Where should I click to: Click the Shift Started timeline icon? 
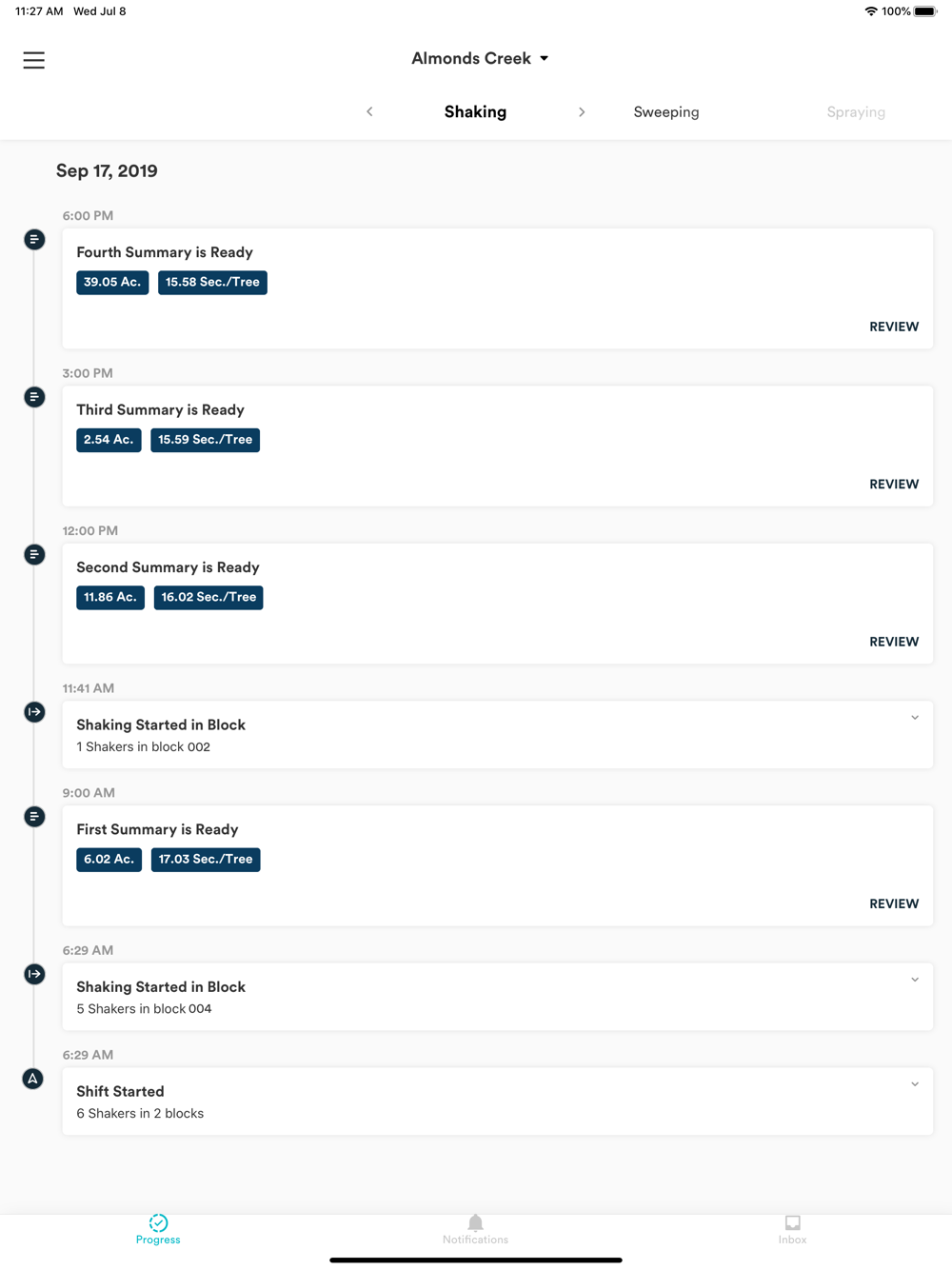pos(33,1079)
